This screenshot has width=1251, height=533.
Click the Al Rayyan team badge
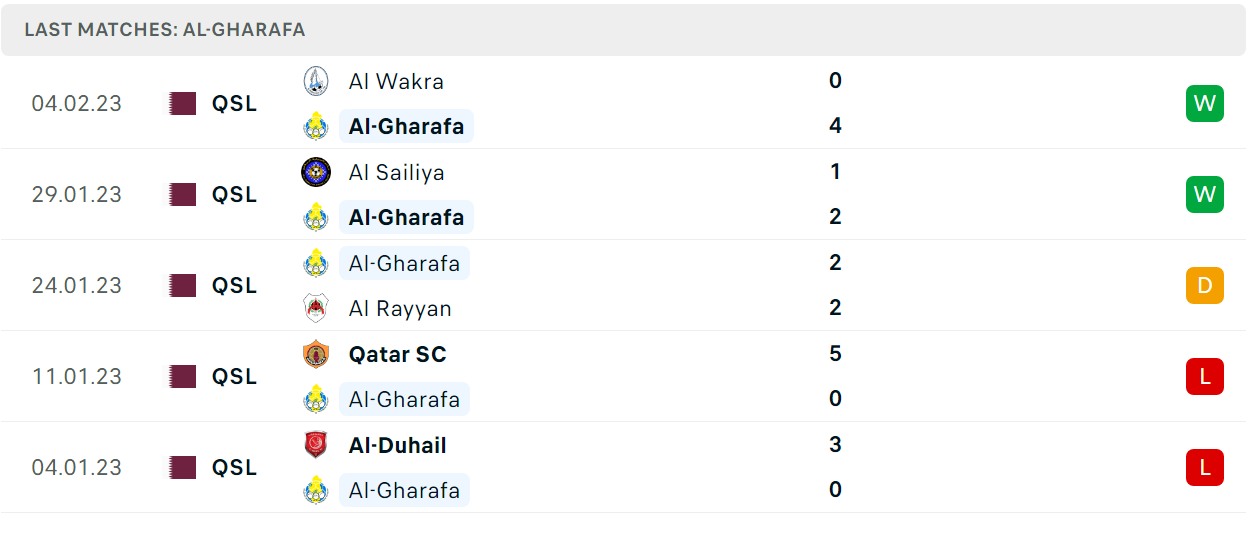(316, 308)
